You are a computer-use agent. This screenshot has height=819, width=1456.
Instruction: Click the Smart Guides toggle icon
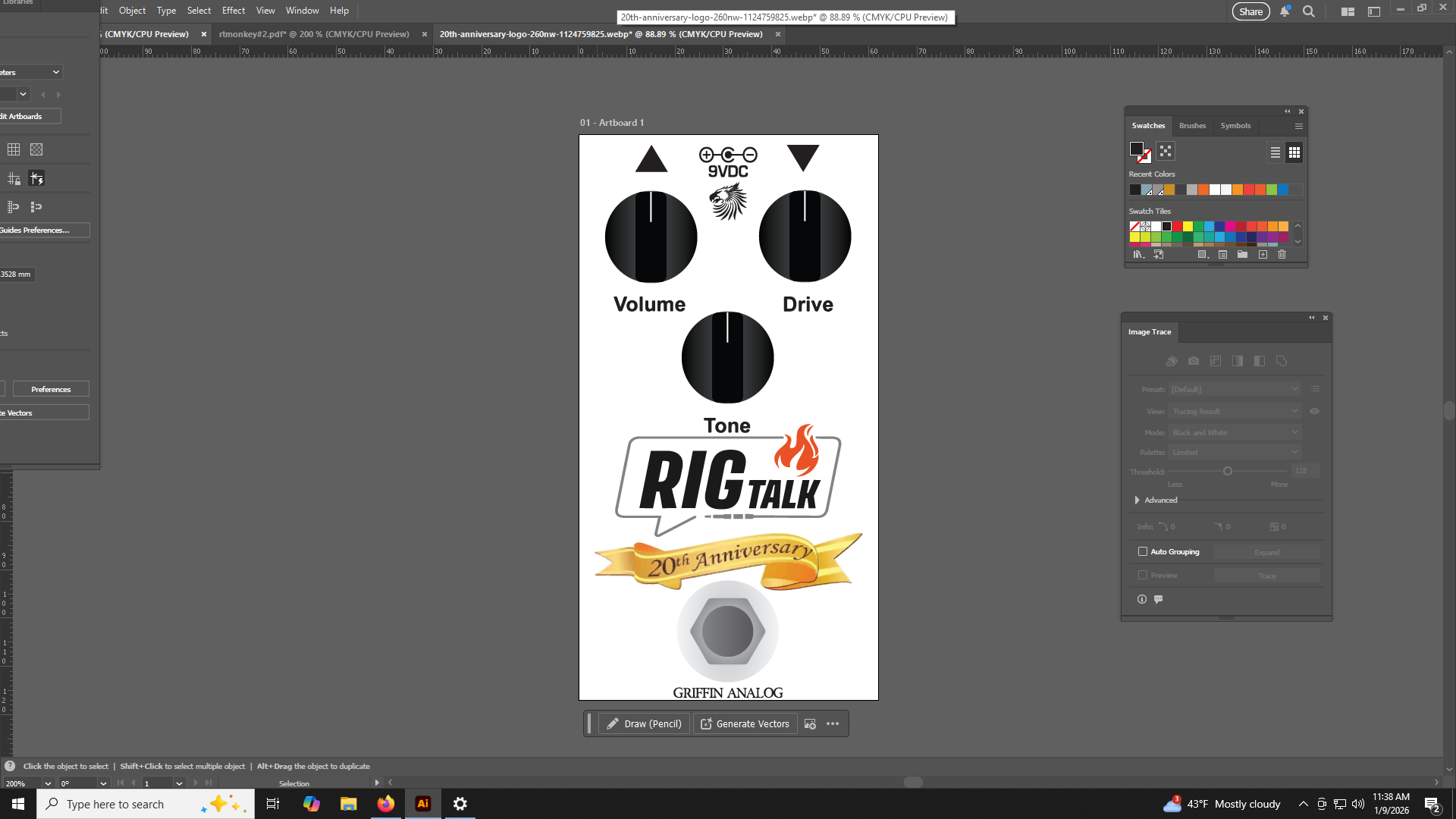click(x=36, y=178)
